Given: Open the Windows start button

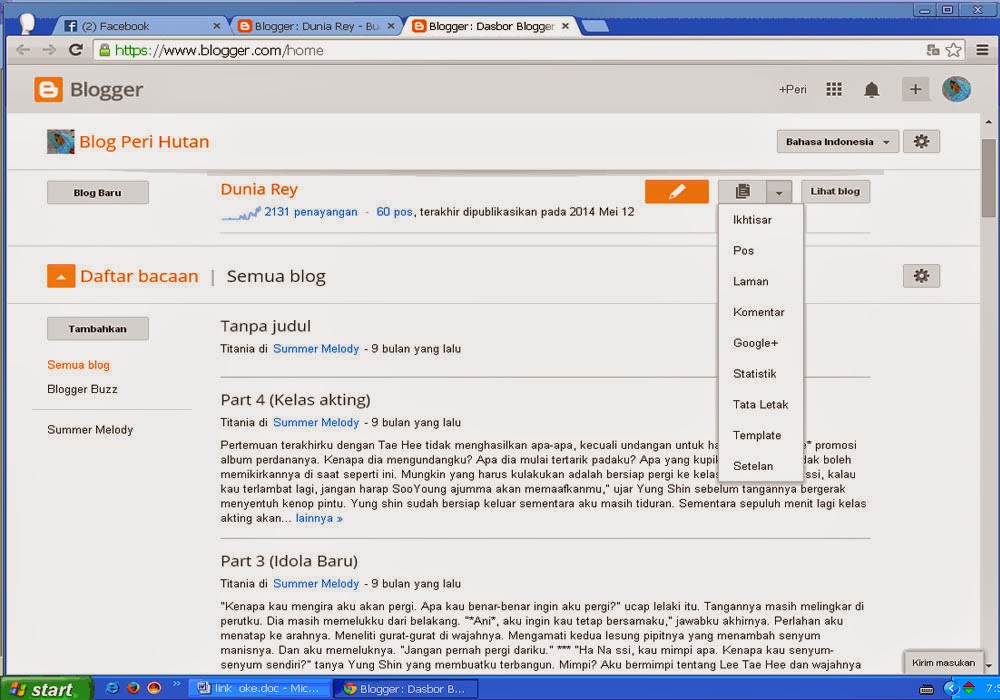Looking at the screenshot, I should 45,689.
